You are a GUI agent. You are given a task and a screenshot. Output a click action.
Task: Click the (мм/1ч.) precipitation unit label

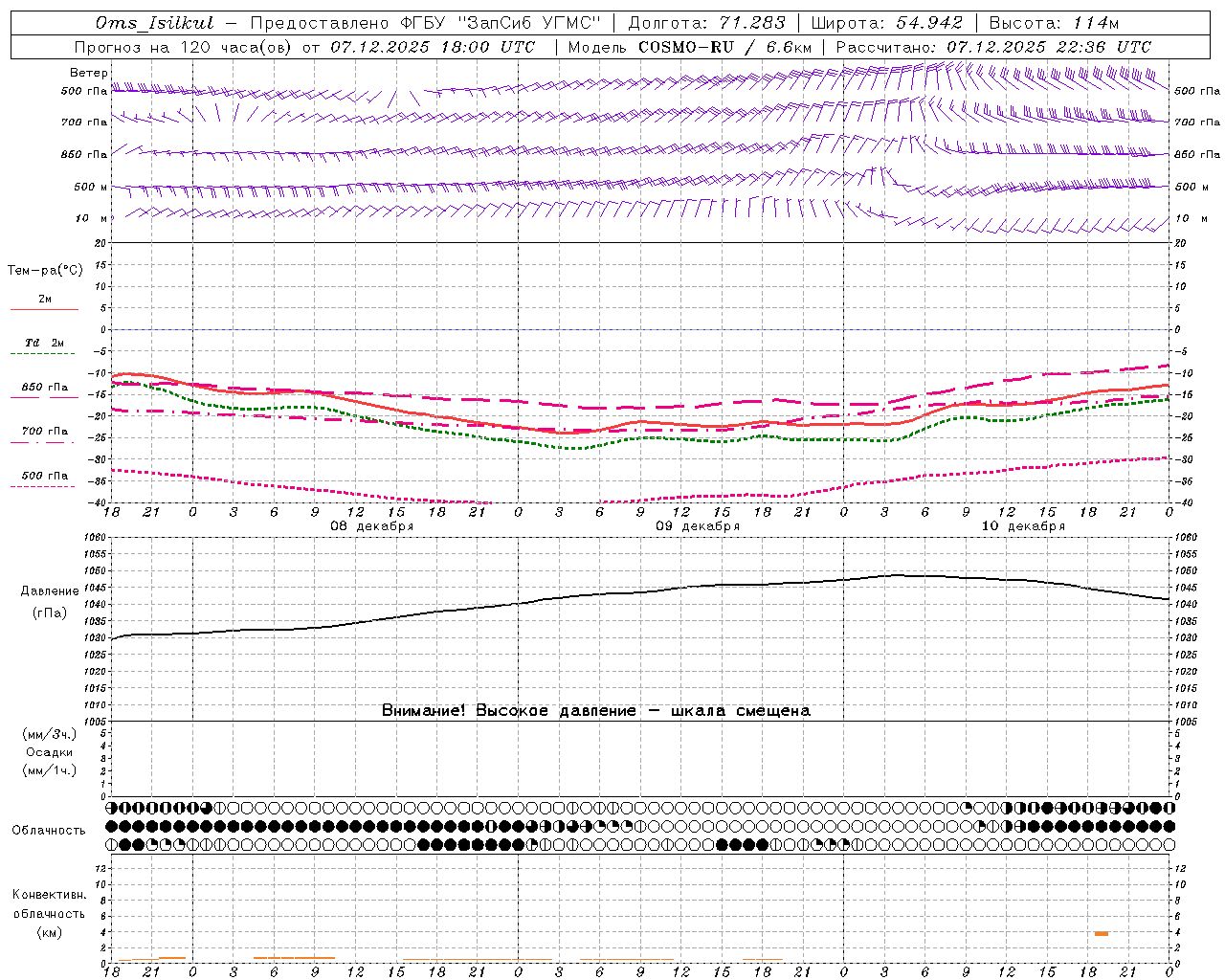pos(50,770)
